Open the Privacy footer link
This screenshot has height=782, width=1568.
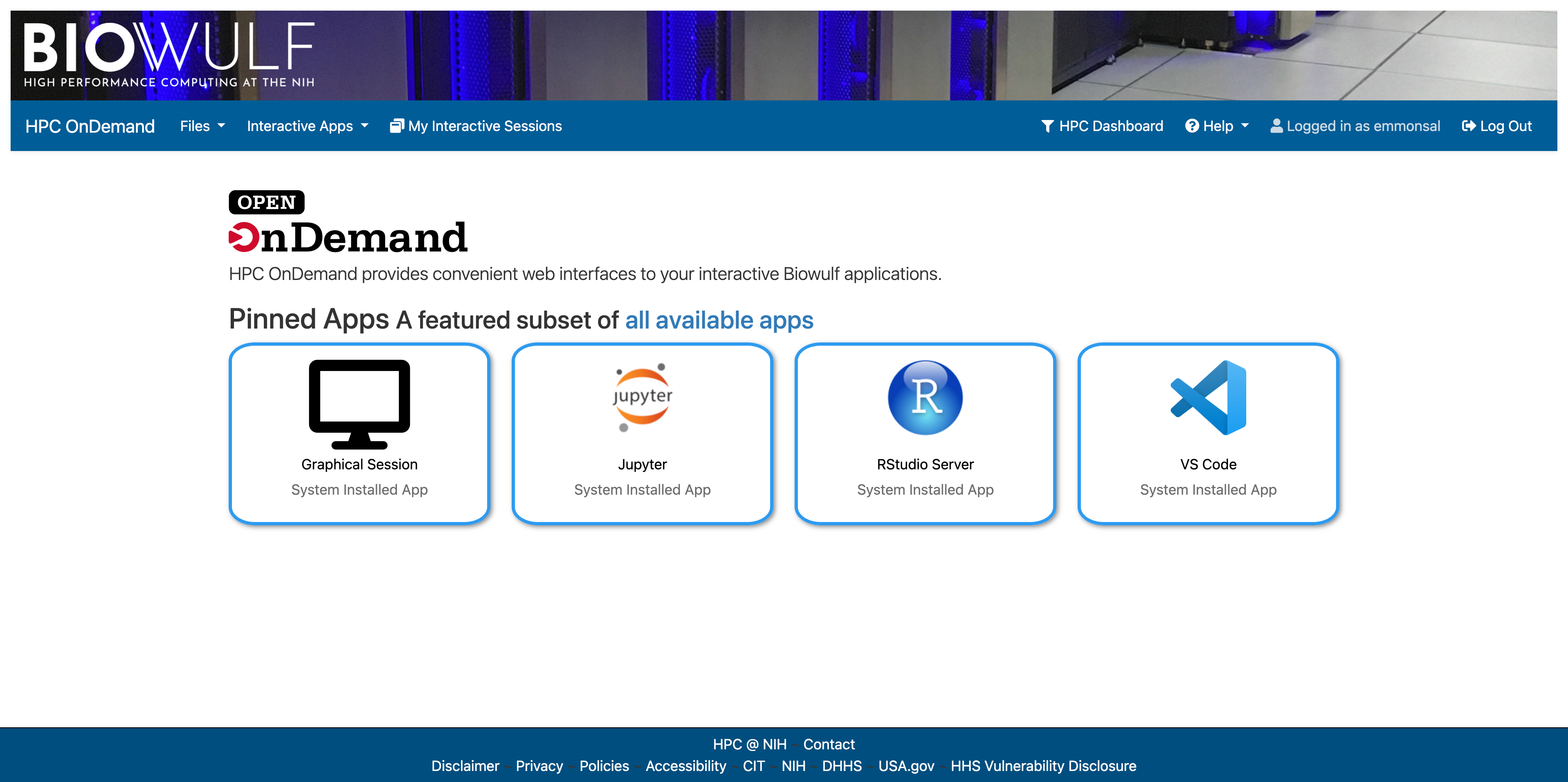coord(539,766)
